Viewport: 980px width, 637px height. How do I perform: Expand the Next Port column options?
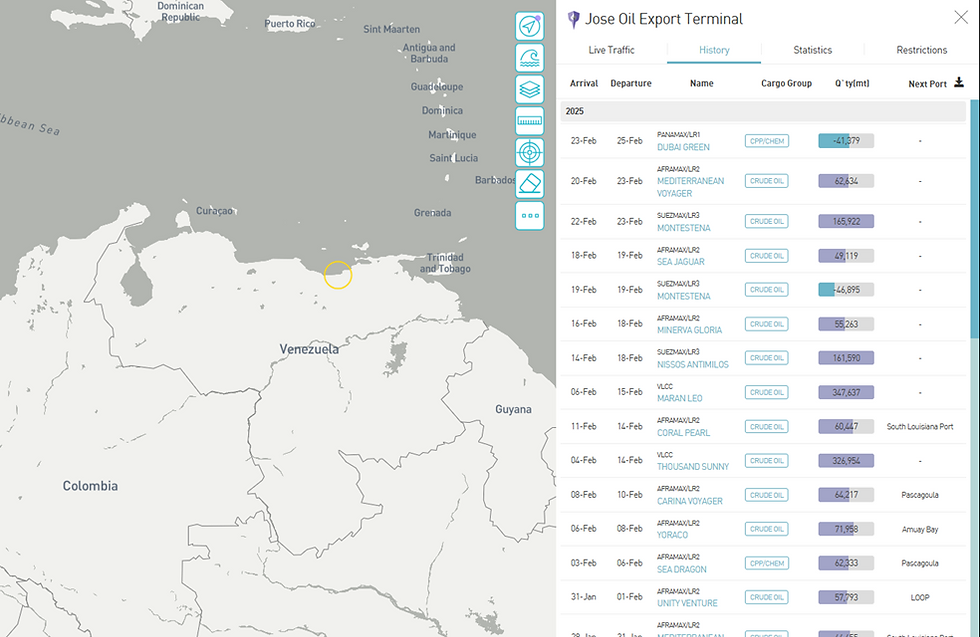[930, 83]
